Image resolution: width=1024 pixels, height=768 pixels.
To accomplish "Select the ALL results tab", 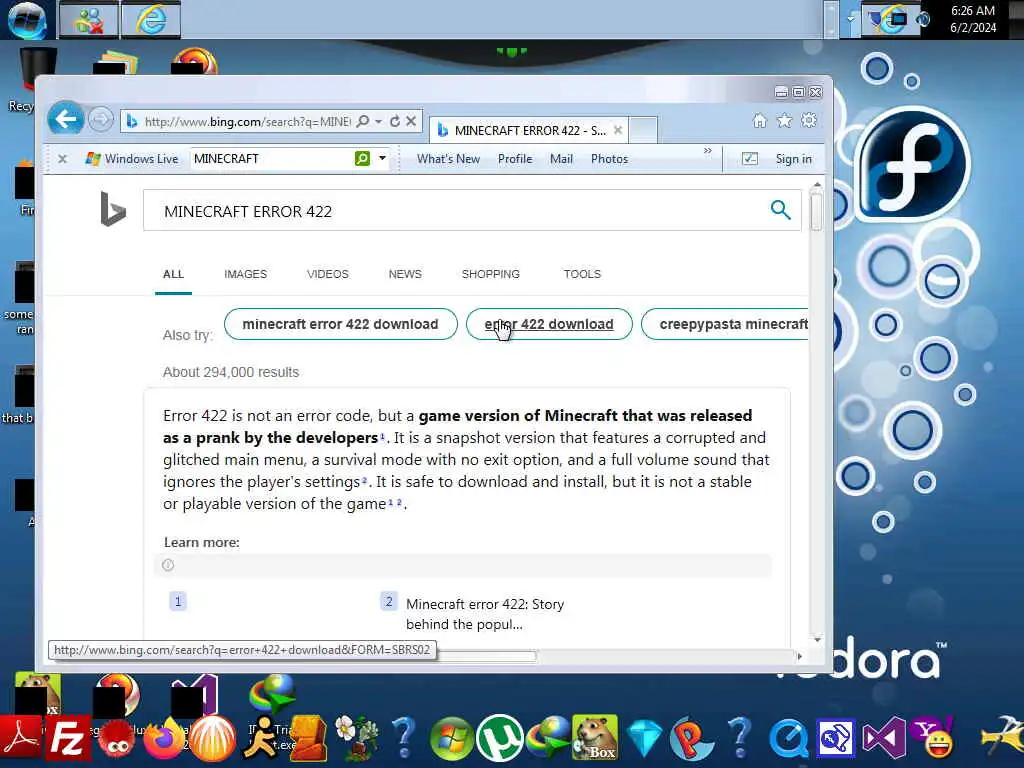I will point(173,274).
